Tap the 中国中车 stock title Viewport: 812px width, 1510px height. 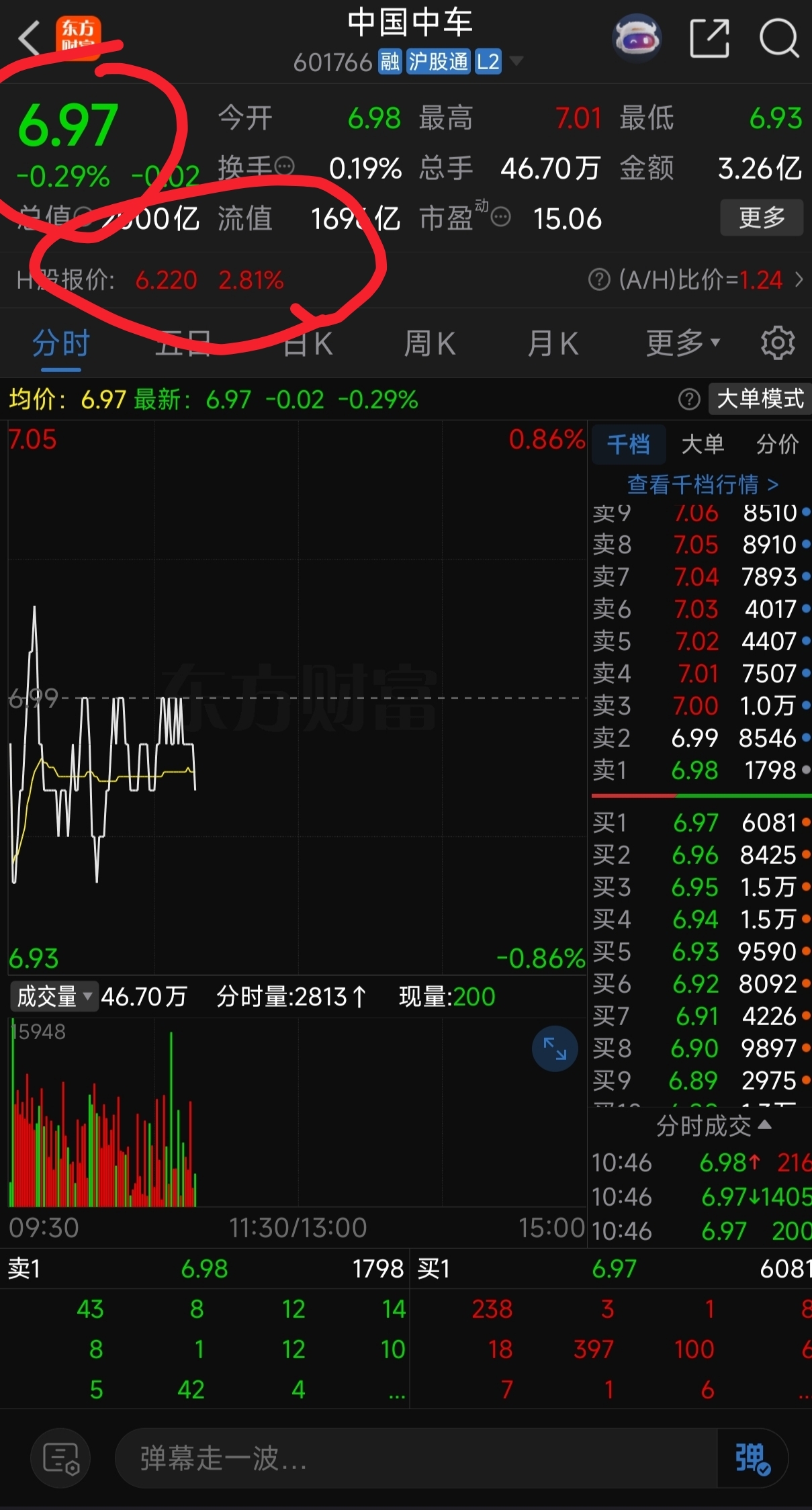click(410, 24)
